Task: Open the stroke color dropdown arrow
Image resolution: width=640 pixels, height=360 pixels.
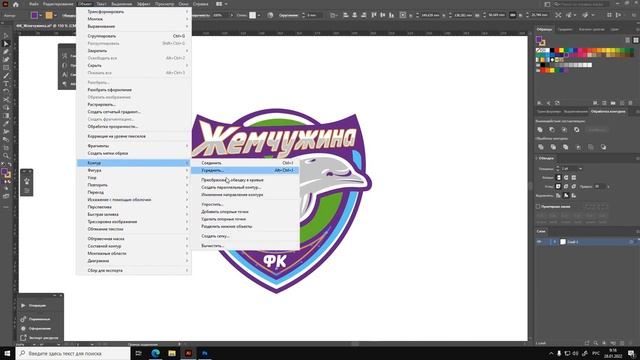Action: [x=55, y=15]
